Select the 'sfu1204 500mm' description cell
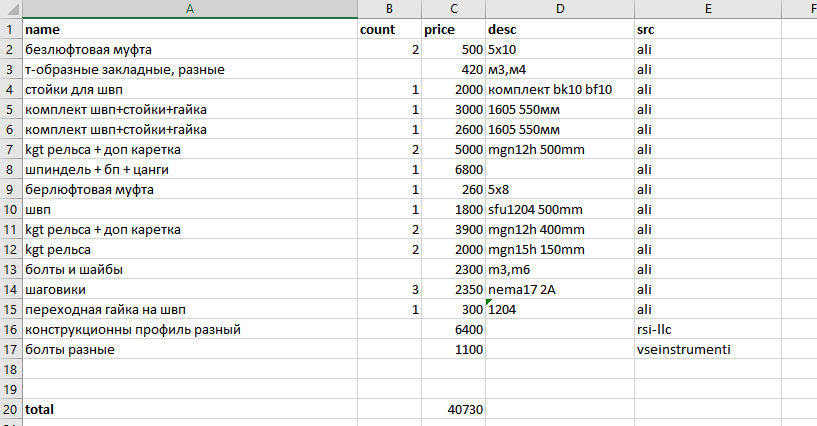The image size is (817, 426). (x=560, y=209)
